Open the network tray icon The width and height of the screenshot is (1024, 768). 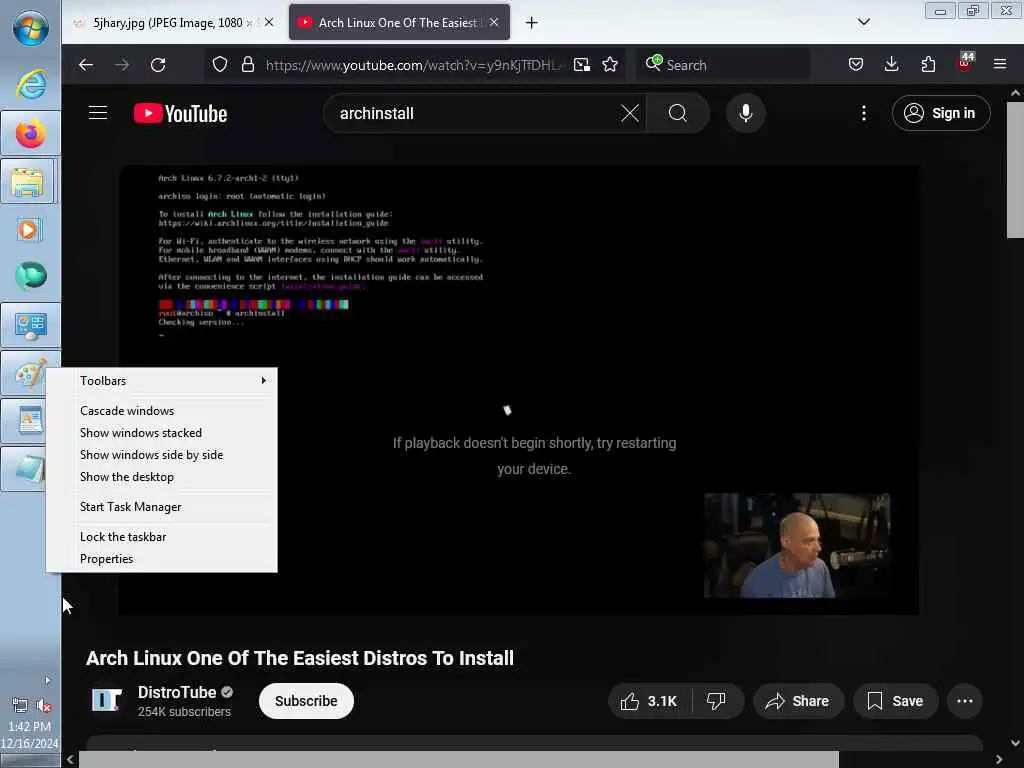20,705
